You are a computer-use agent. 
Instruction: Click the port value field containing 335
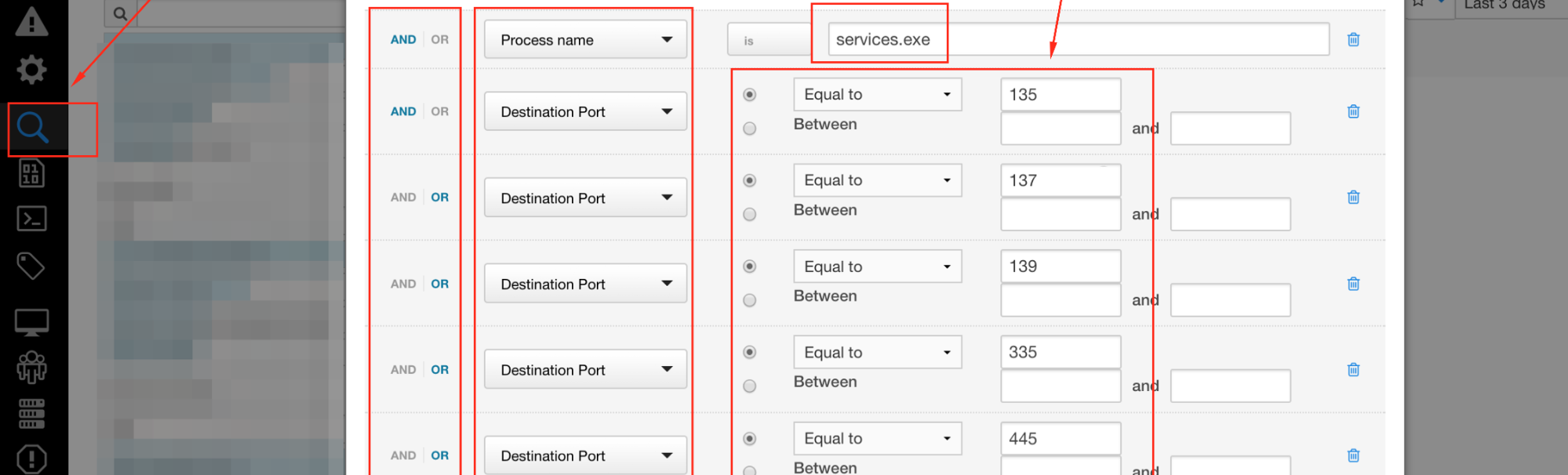click(x=1060, y=353)
